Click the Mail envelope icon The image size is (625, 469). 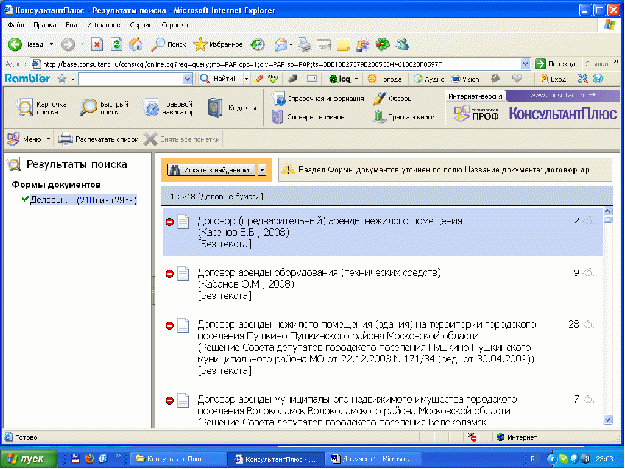click(281, 44)
